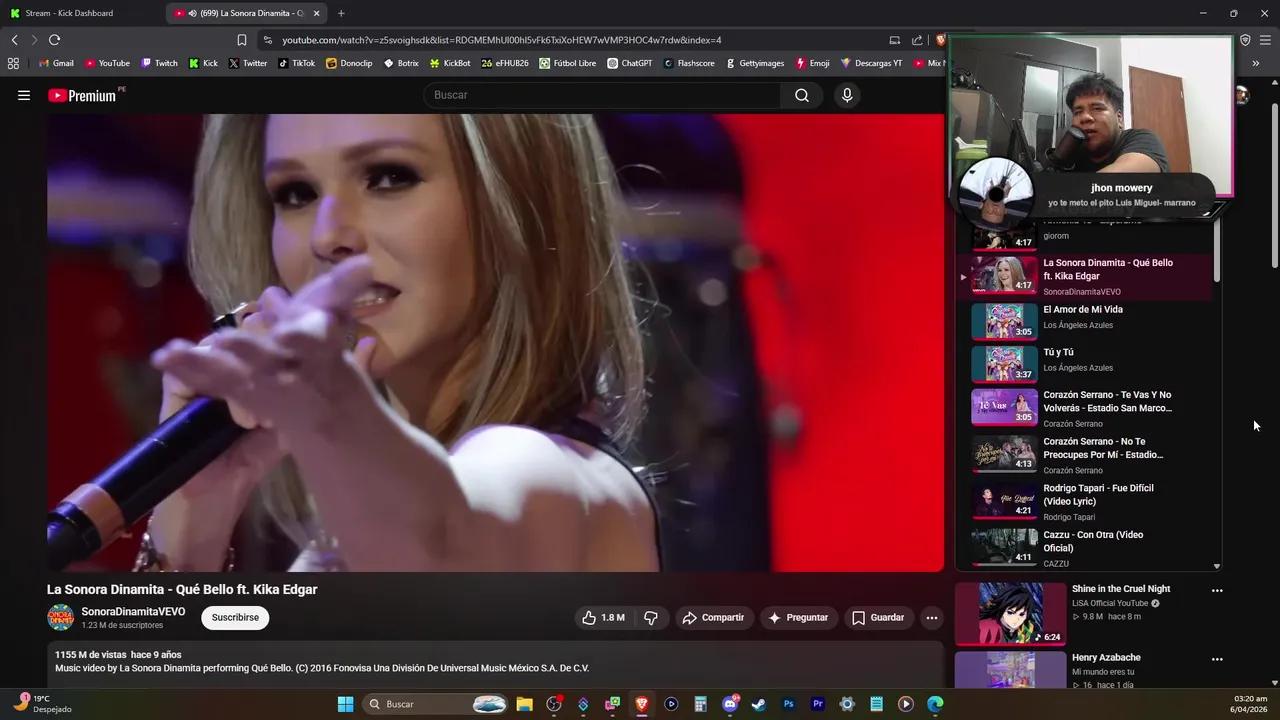The width and height of the screenshot is (1280, 720).
Task: Switch to Stream - Kick Dashboard tab
Action: click(78, 13)
